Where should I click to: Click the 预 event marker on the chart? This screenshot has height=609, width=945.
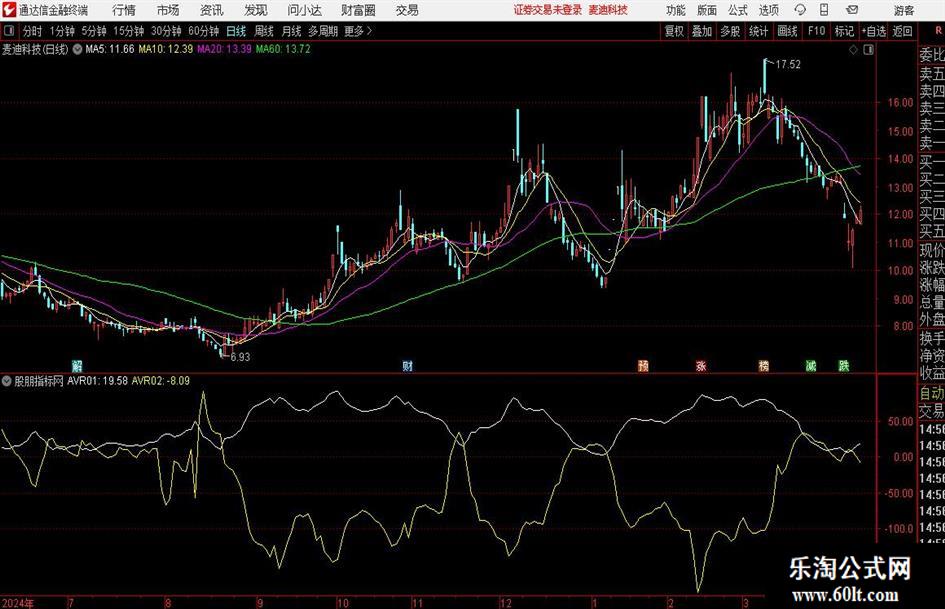pos(644,366)
